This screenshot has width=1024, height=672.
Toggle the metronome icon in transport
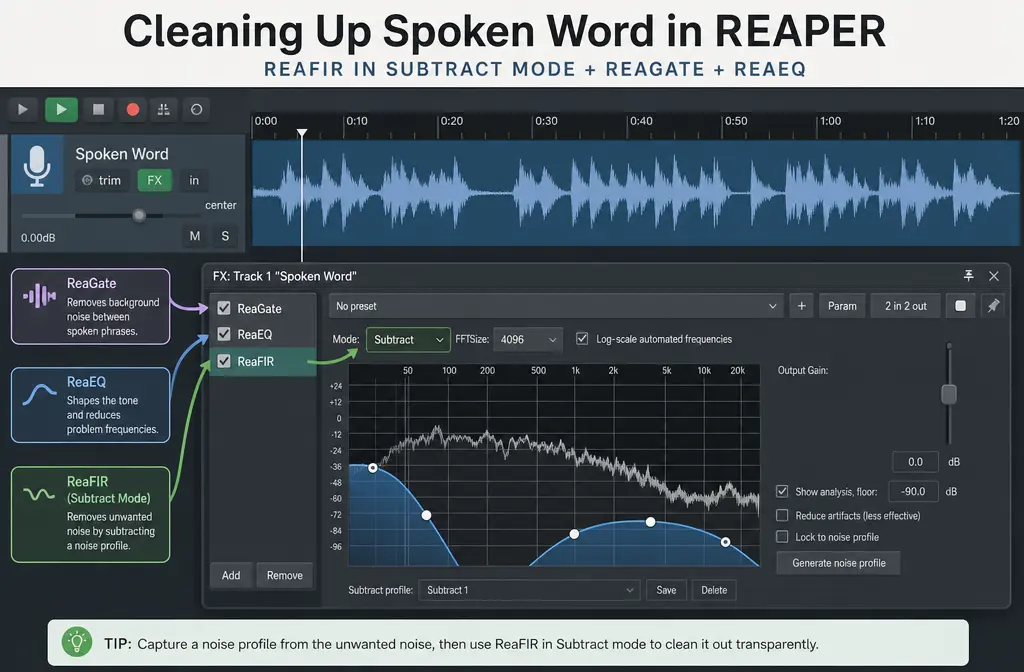tap(163, 110)
